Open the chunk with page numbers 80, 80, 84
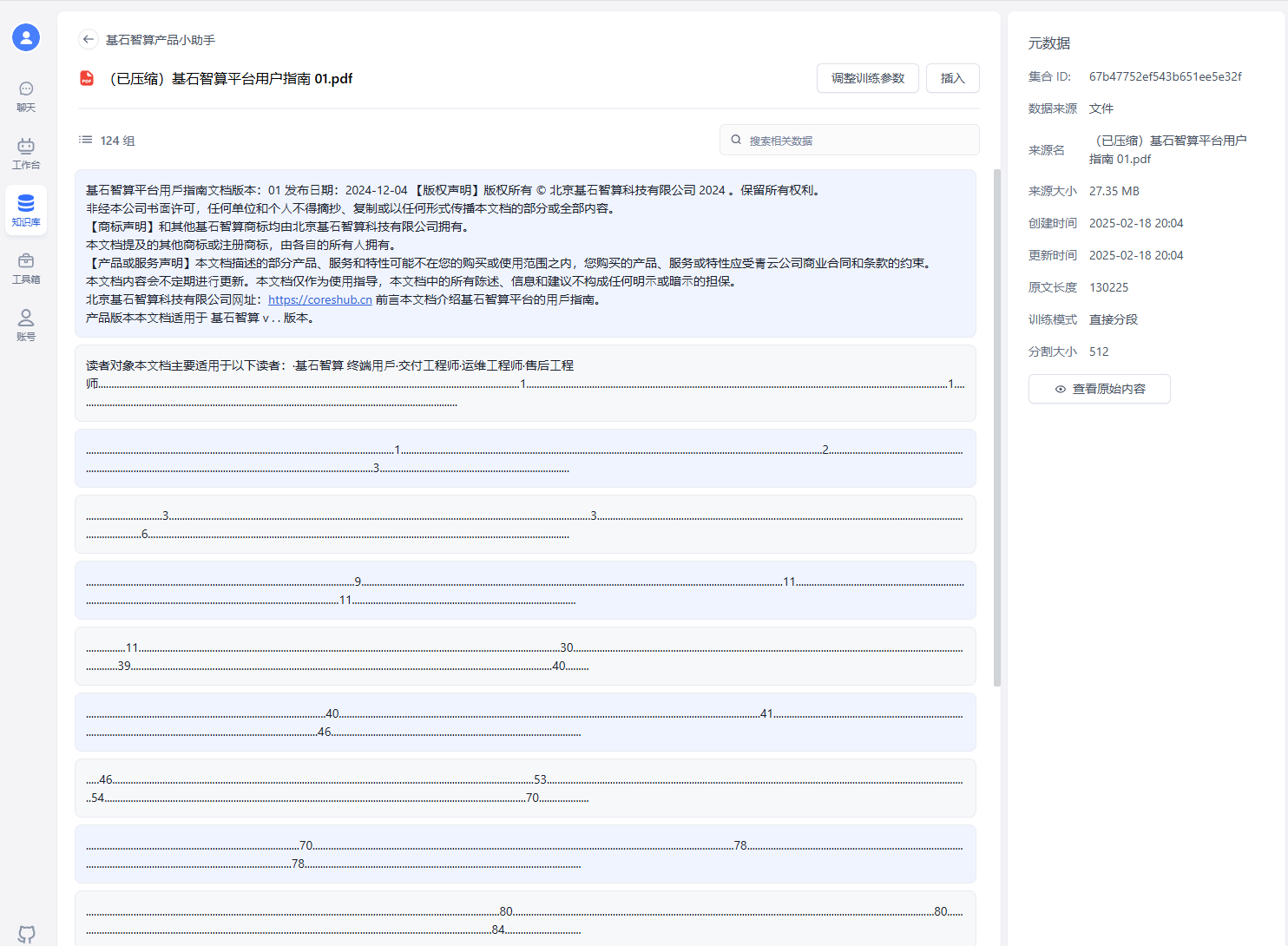This screenshot has width=1288, height=946. click(525, 918)
